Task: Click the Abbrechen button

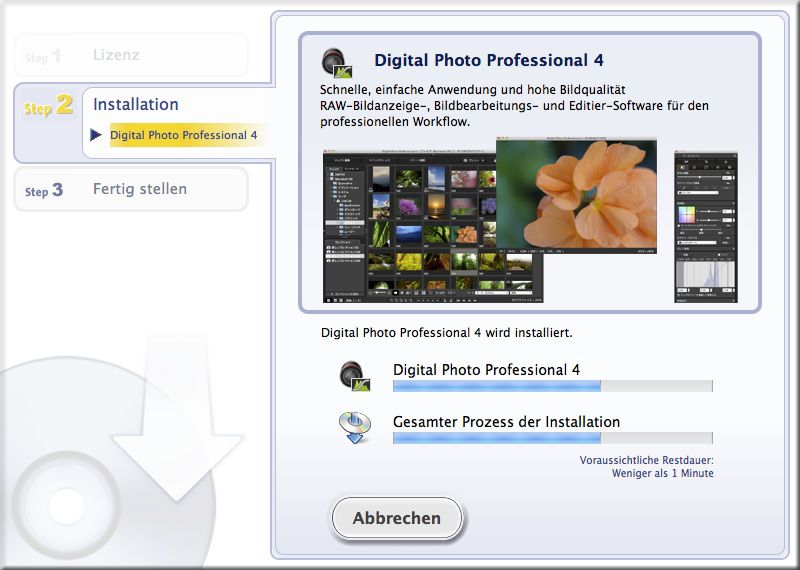Action: coord(397,518)
